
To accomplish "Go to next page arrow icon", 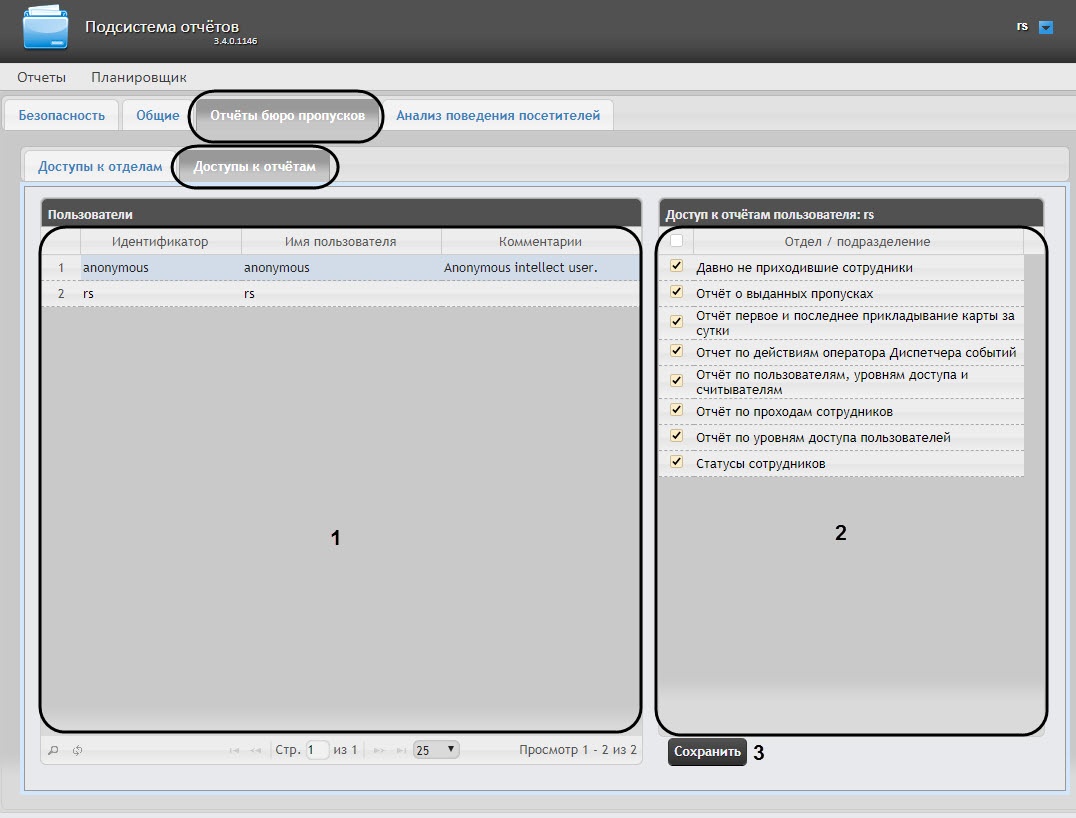I will tap(378, 751).
